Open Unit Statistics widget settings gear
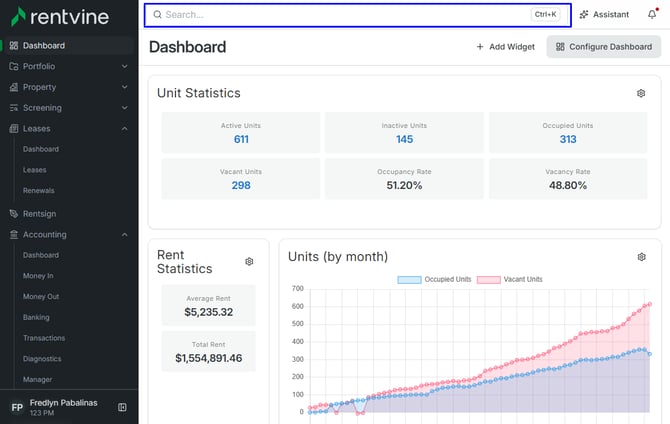 point(641,93)
